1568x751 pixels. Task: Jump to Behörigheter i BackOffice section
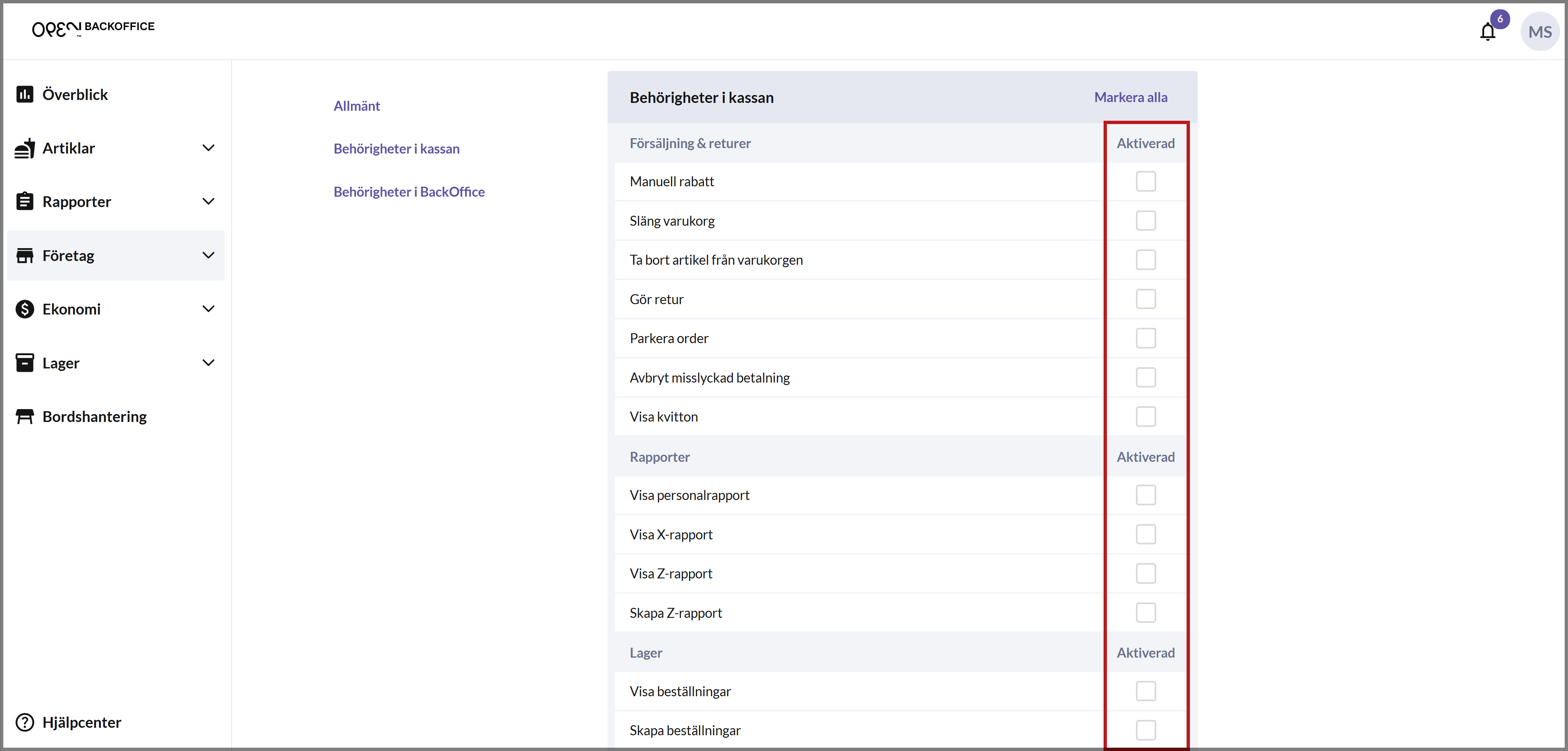(409, 192)
